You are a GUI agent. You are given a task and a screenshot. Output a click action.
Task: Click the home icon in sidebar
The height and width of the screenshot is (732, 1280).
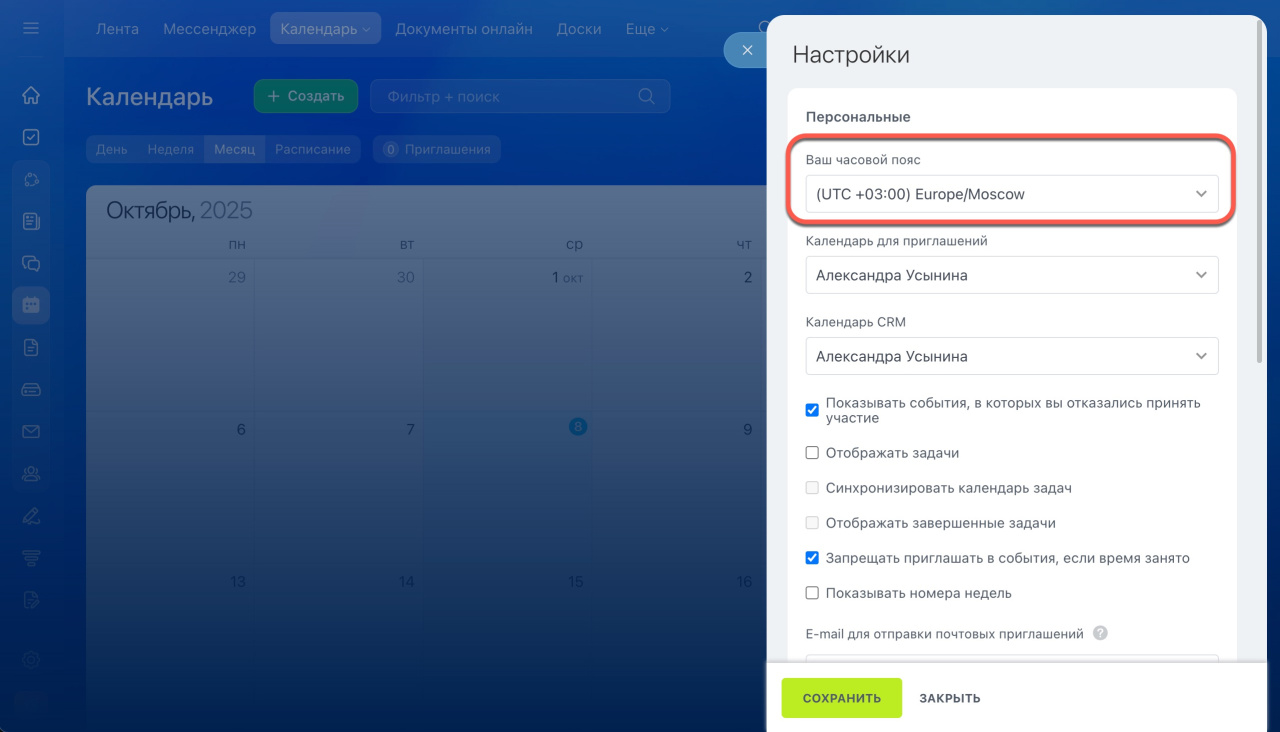tap(31, 96)
